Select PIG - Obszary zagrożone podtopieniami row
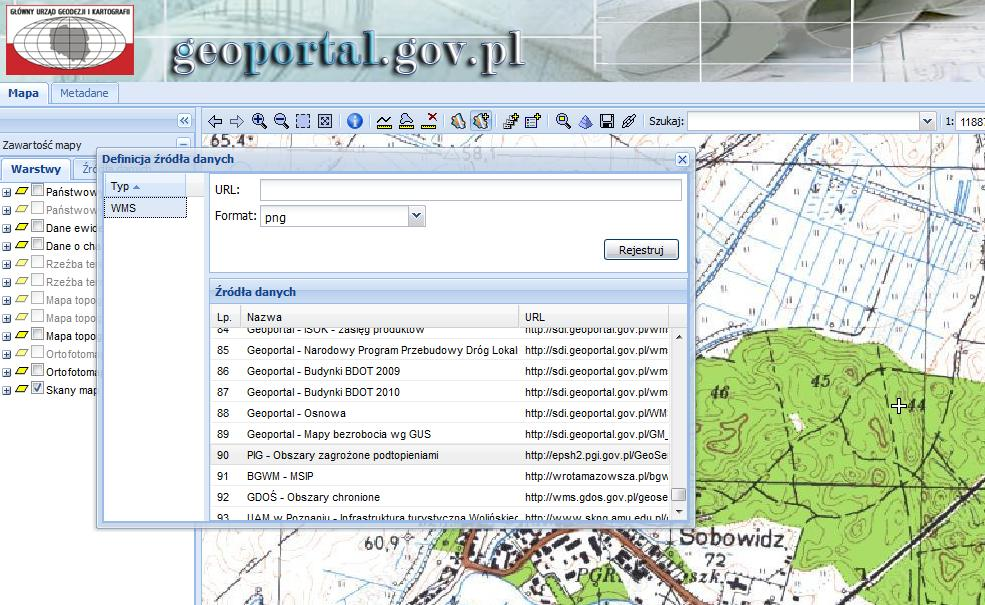Screen dimensions: 985x605 coord(440,455)
